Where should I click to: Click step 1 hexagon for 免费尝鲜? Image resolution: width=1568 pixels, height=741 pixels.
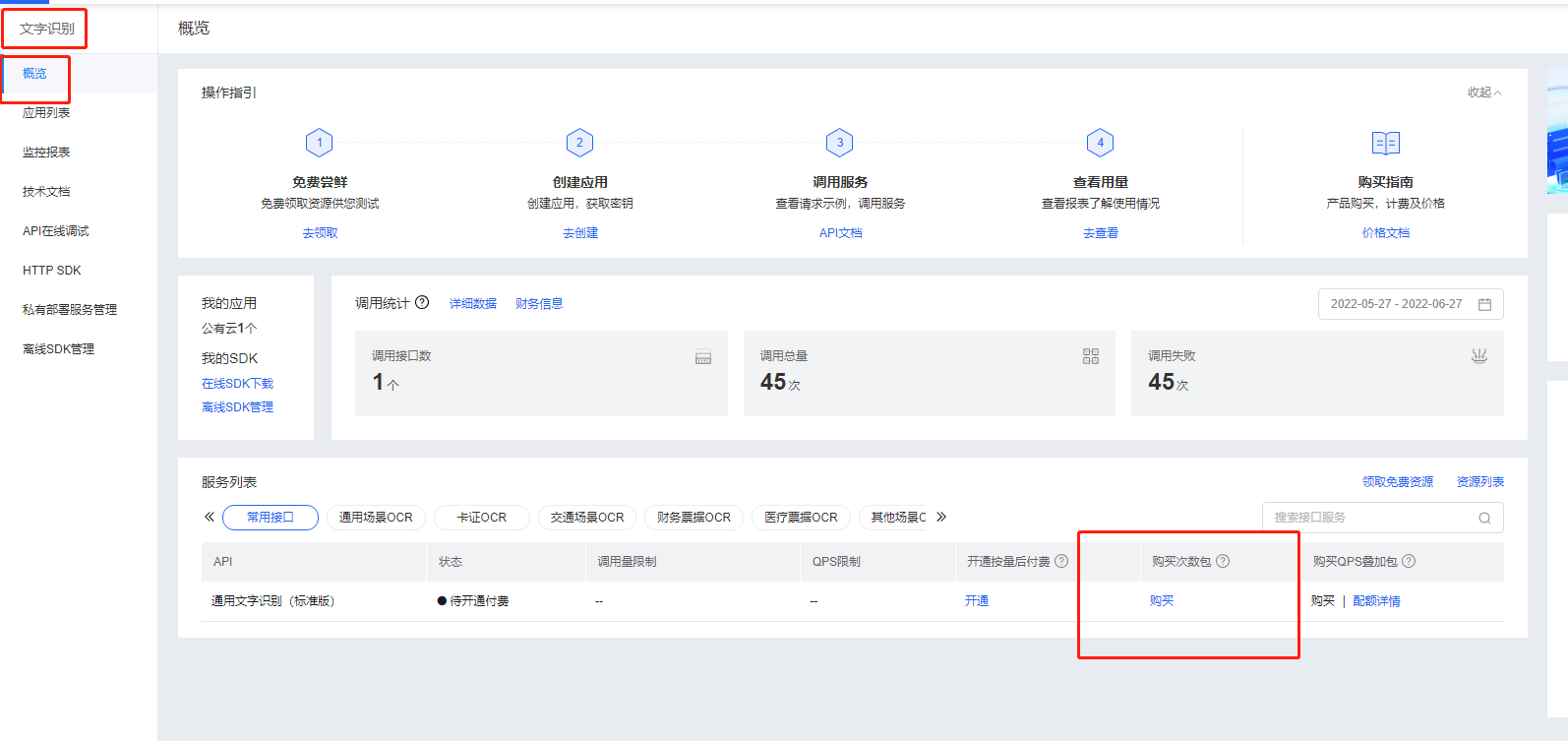tap(320, 143)
